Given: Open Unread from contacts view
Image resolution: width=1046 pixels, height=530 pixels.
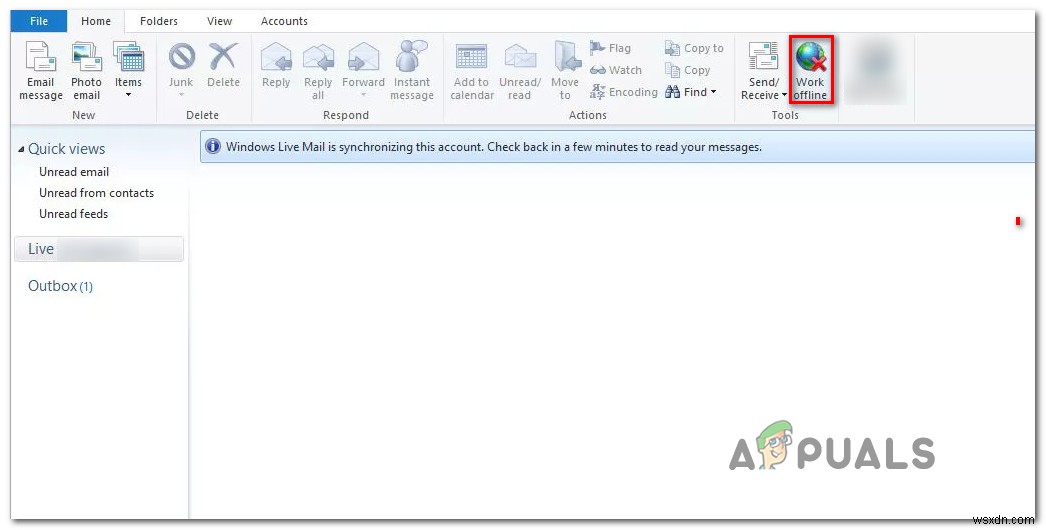Looking at the screenshot, I should [97, 193].
